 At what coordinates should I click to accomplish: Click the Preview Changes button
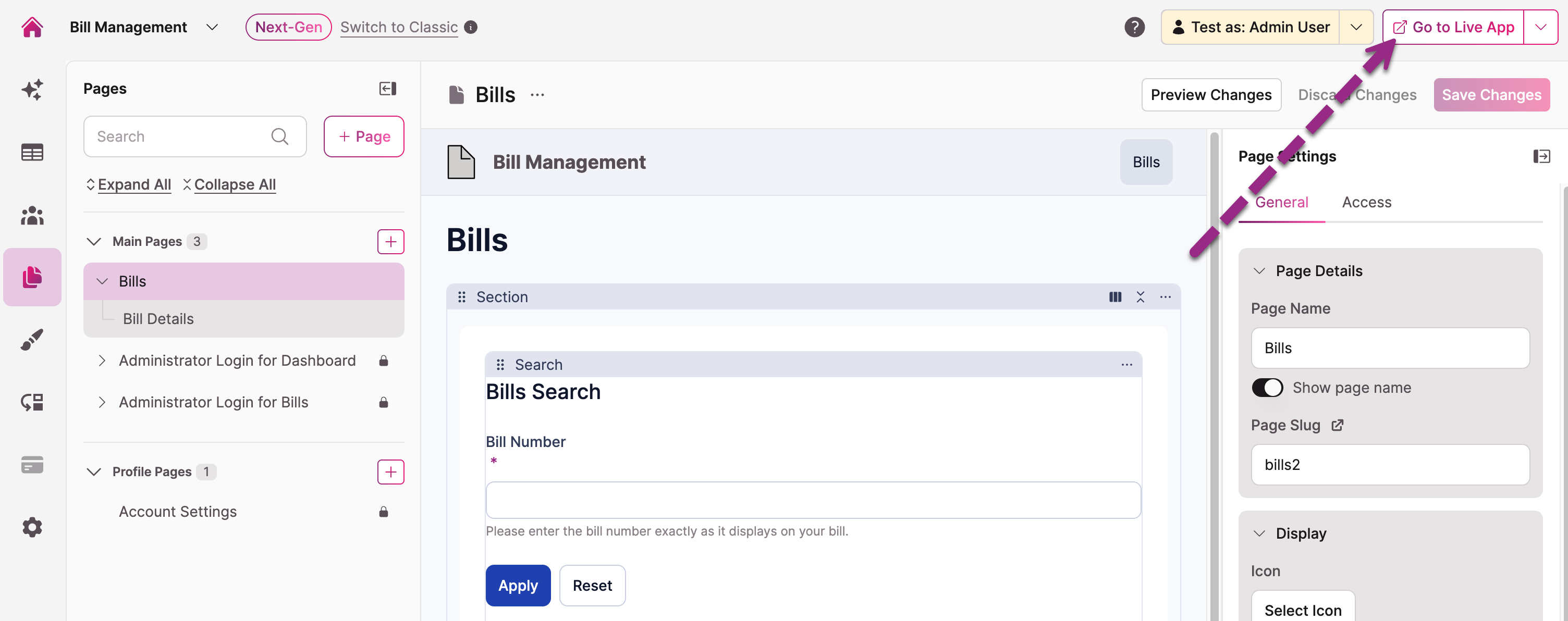point(1210,95)
